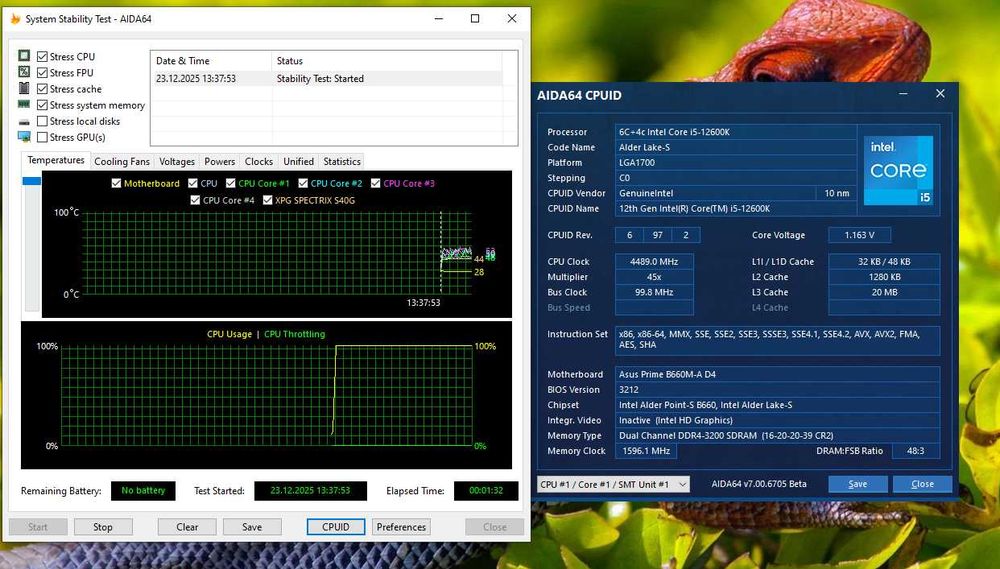The height and width of the screenshot is (569, 1000).
Task: Click the DRAM:FSB Ratio value 48:3
Action: [915, 451]
